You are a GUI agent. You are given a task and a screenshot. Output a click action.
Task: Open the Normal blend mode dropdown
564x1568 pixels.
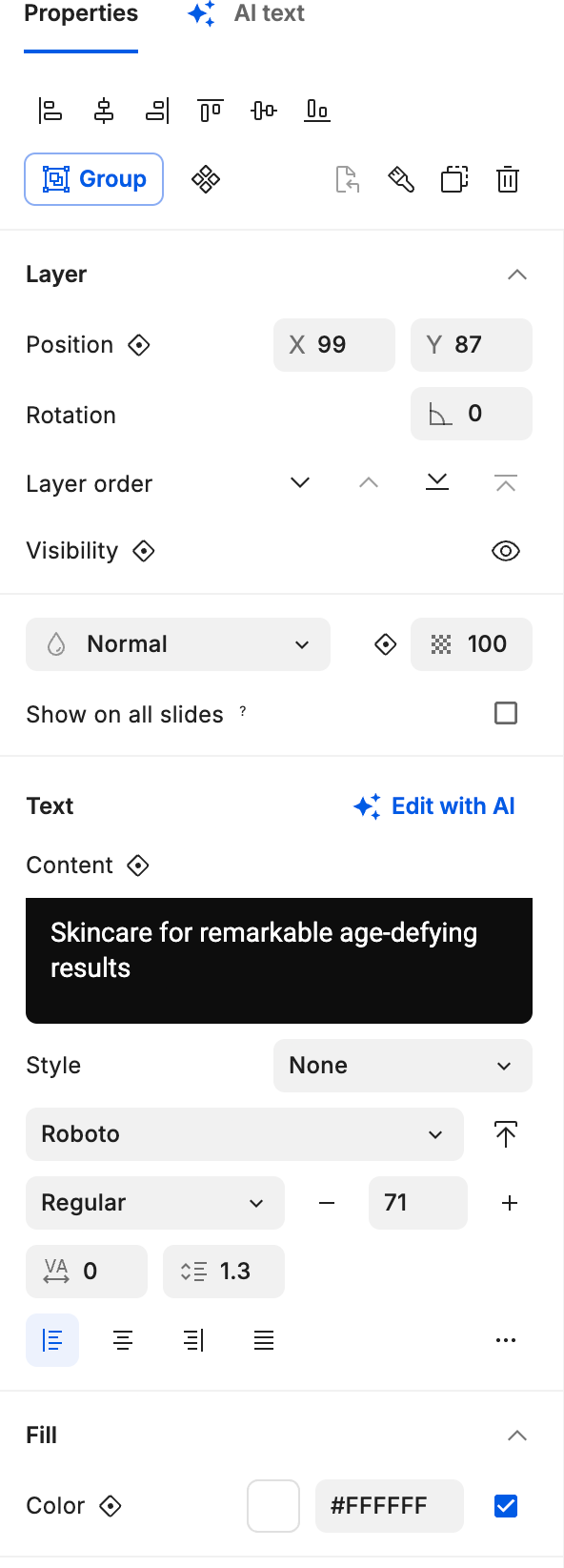(x=178, y=644)
